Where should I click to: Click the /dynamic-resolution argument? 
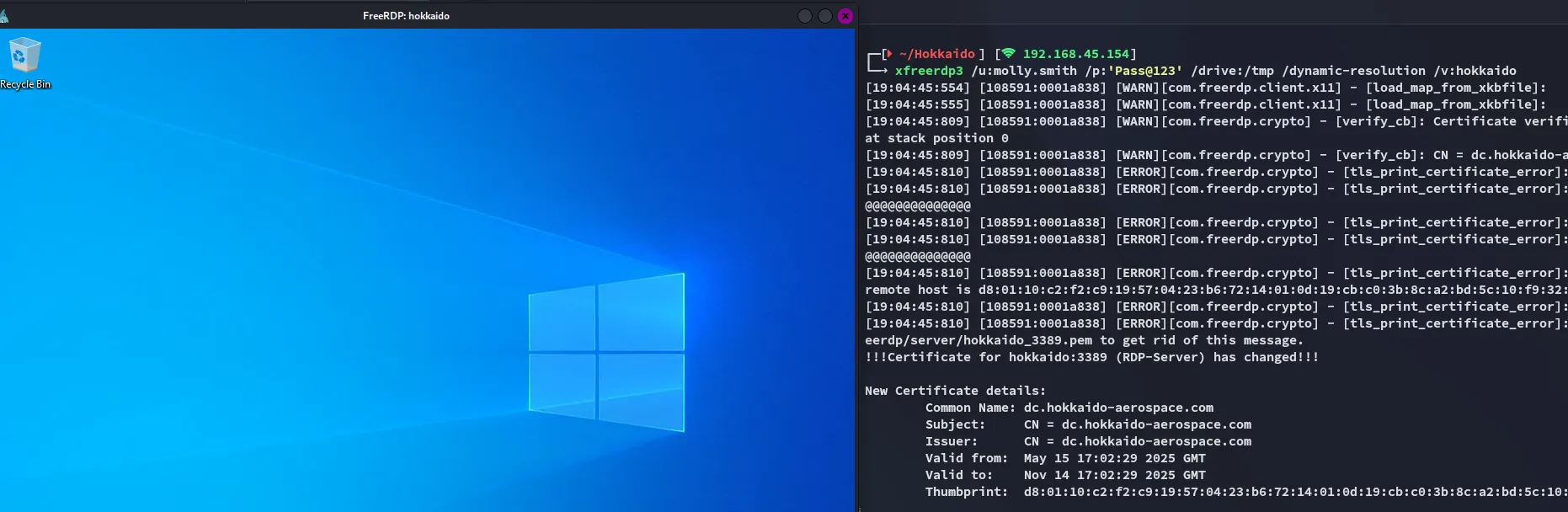pos(1353,71)
